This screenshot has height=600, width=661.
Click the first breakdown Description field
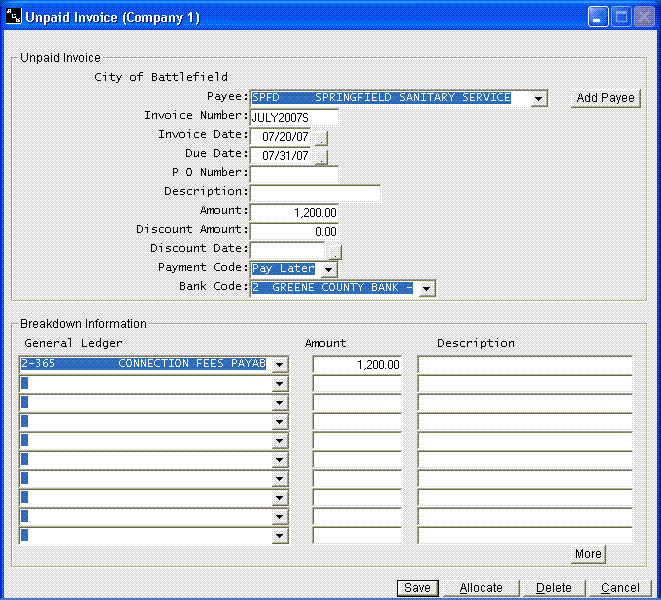pos(525,365)
